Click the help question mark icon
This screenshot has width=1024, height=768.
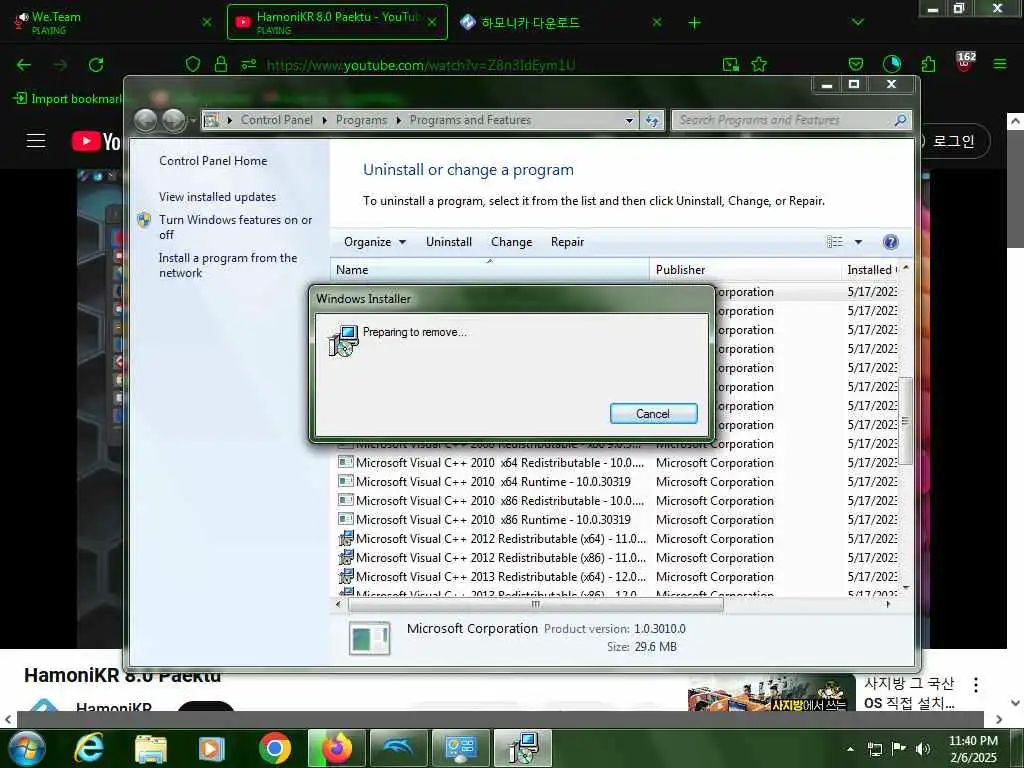pos(890,242)
